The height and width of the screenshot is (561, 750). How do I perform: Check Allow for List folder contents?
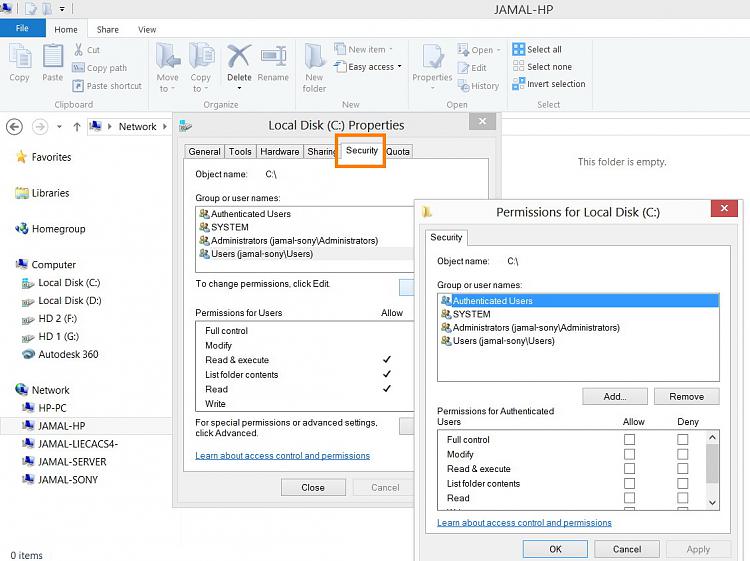click(629, 483)
